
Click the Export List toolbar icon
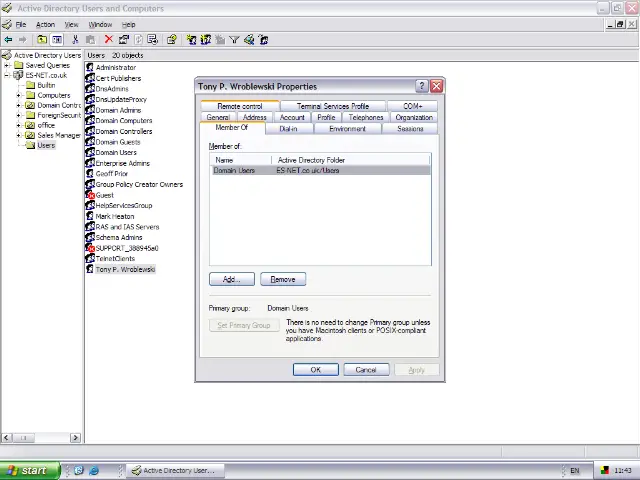(153, 40)
